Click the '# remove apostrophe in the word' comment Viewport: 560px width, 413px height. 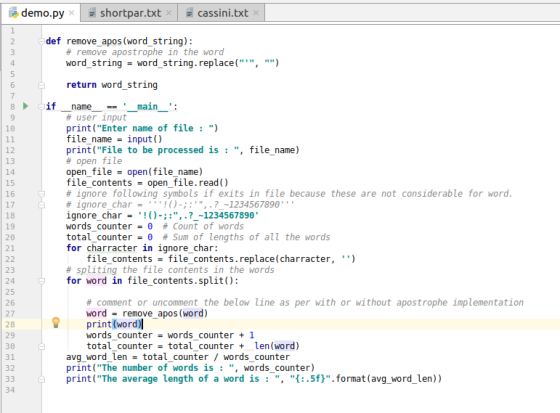[x=145, y=52]
